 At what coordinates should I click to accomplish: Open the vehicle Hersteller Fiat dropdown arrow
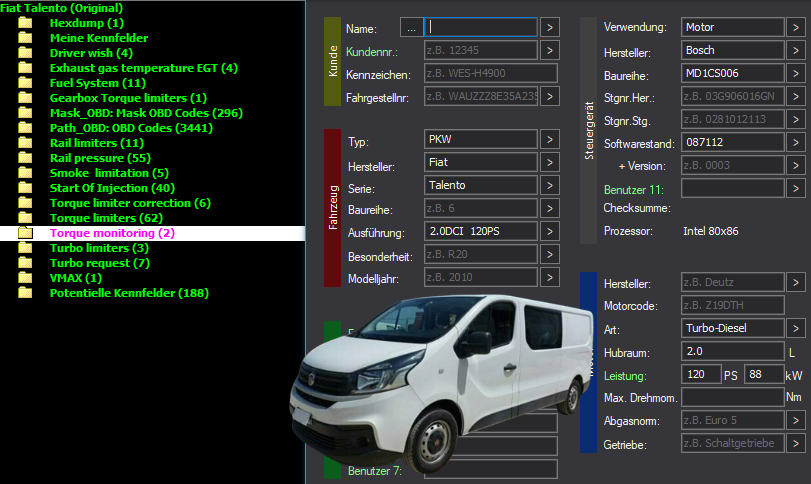tap(550, 162)
